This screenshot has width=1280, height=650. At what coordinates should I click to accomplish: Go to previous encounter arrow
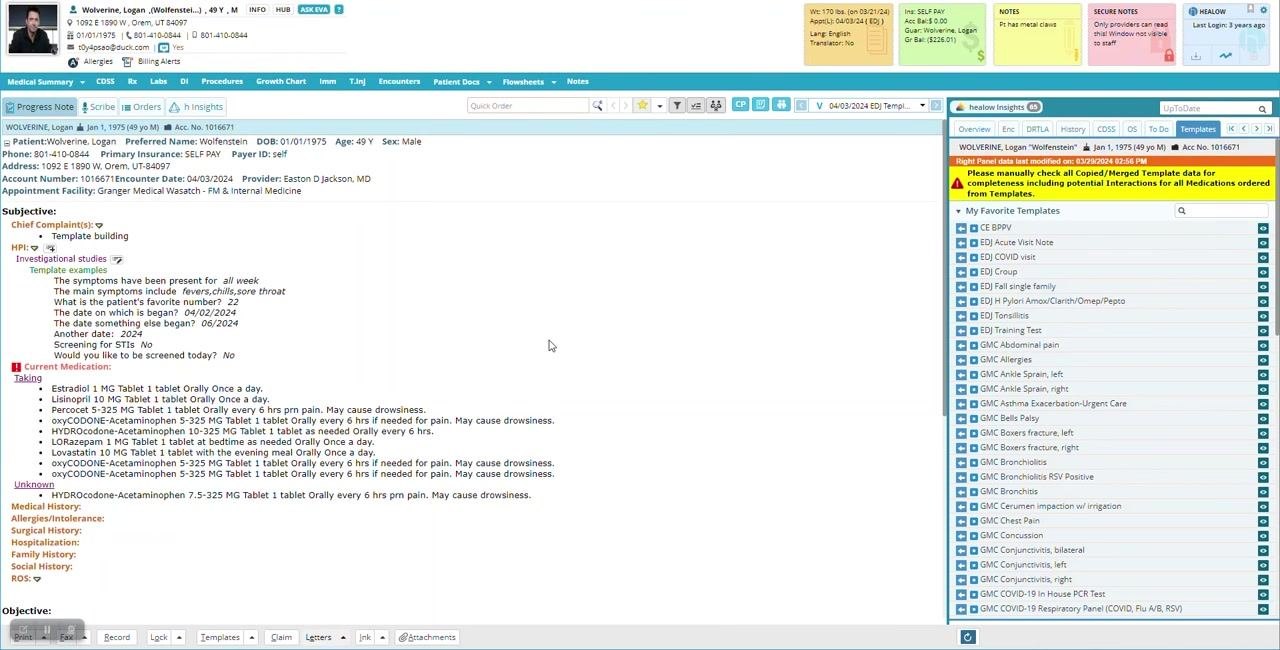(801, 106)
